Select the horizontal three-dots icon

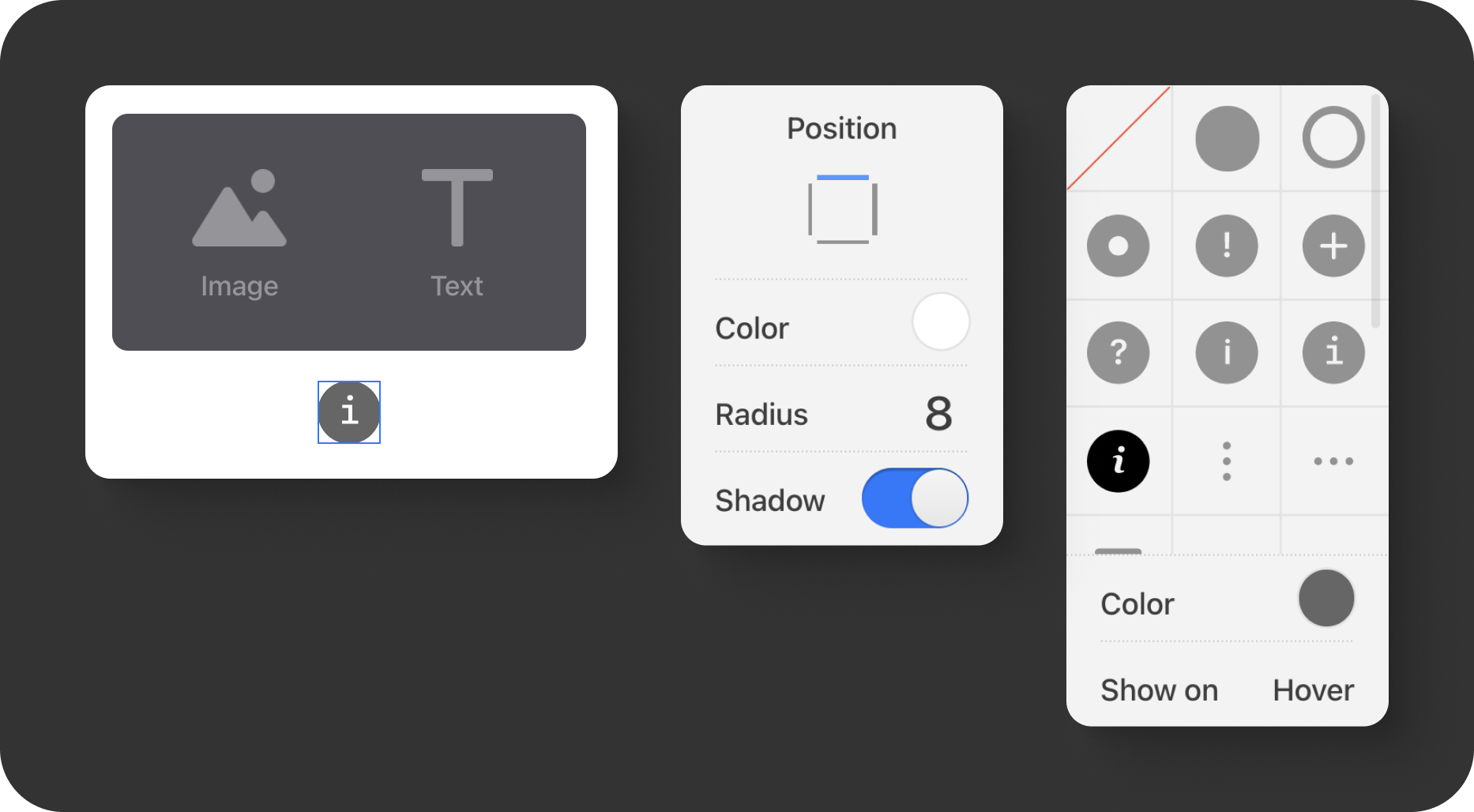tap(1333, 461)
